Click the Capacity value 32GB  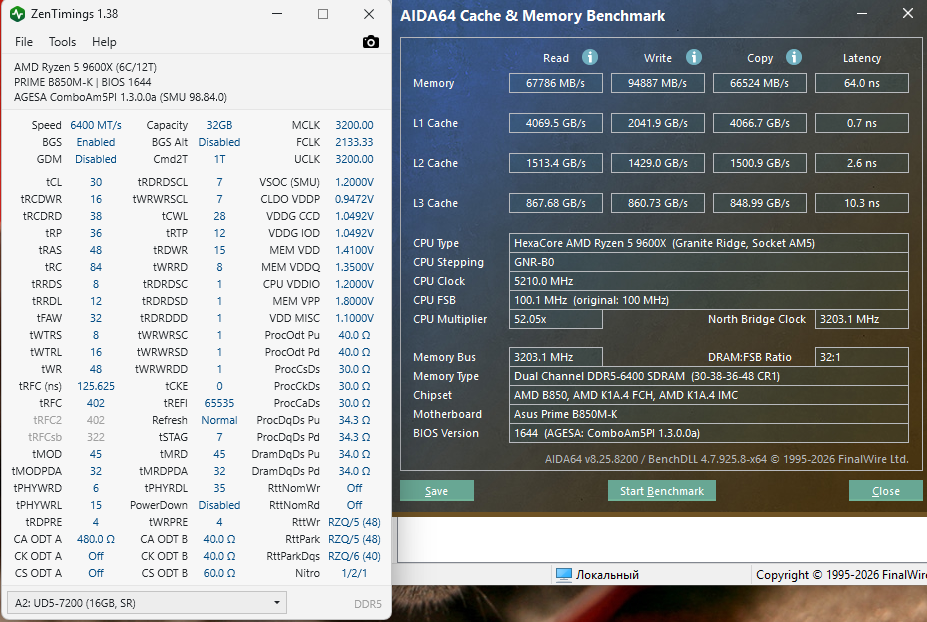click(219, 125)
